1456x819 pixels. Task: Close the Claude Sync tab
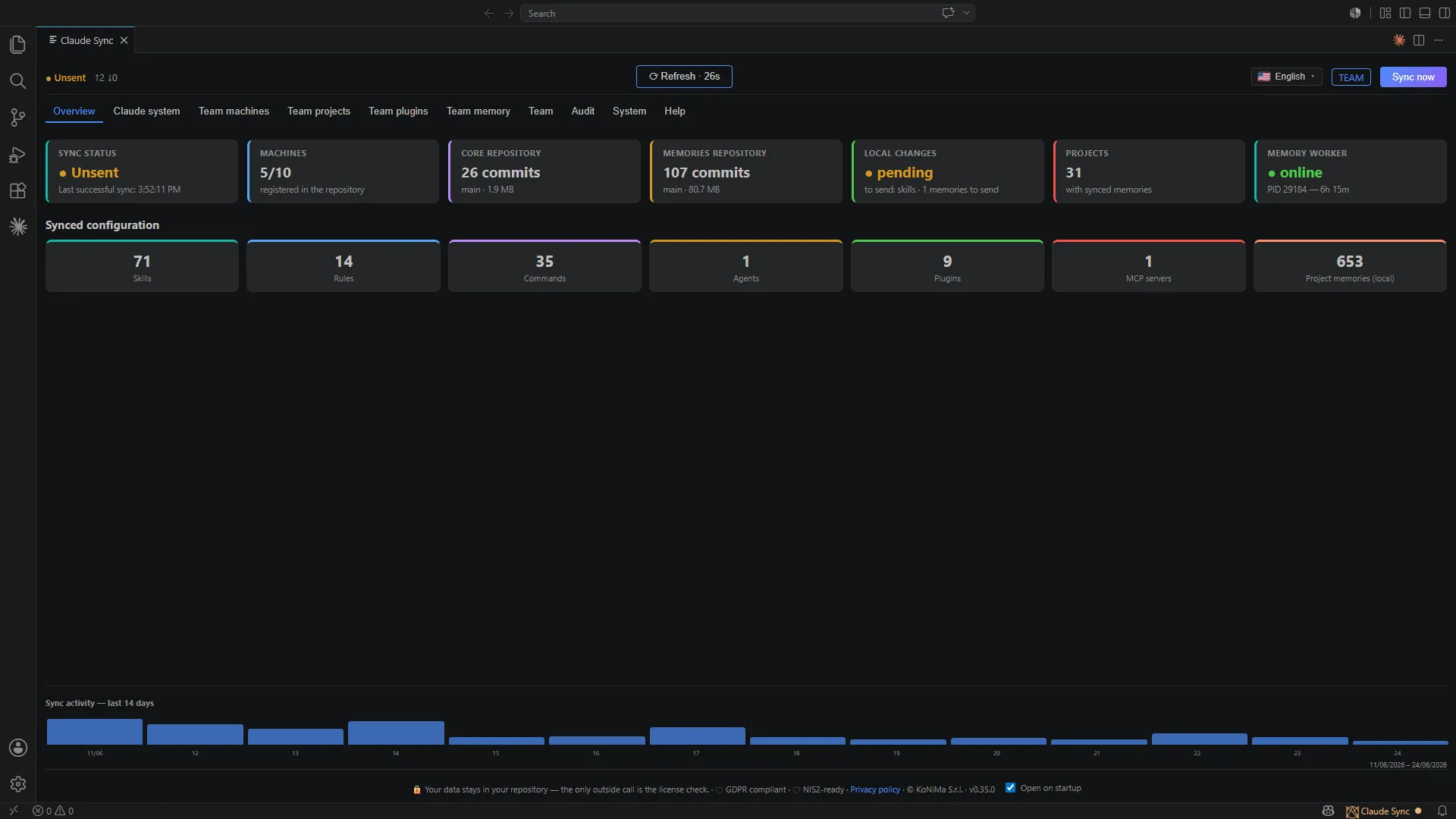[x=124, y=40]
